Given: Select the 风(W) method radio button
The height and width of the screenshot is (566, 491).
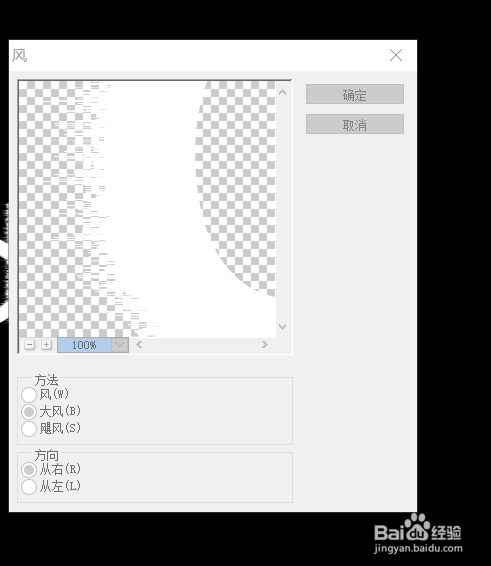Looking at the screenshot, I should pyautogui.click(x=29, y=395).
